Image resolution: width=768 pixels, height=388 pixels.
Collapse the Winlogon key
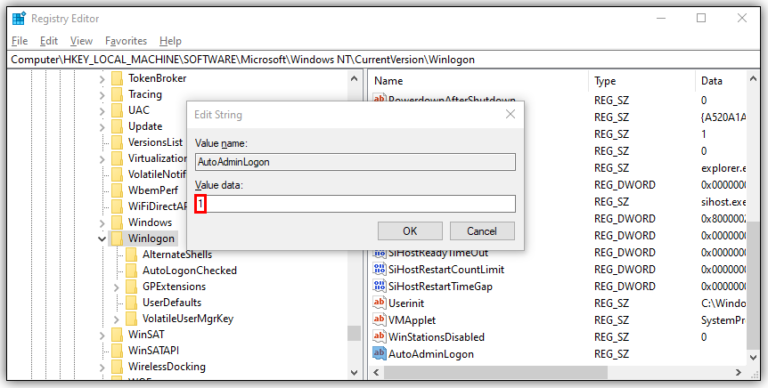102,239
